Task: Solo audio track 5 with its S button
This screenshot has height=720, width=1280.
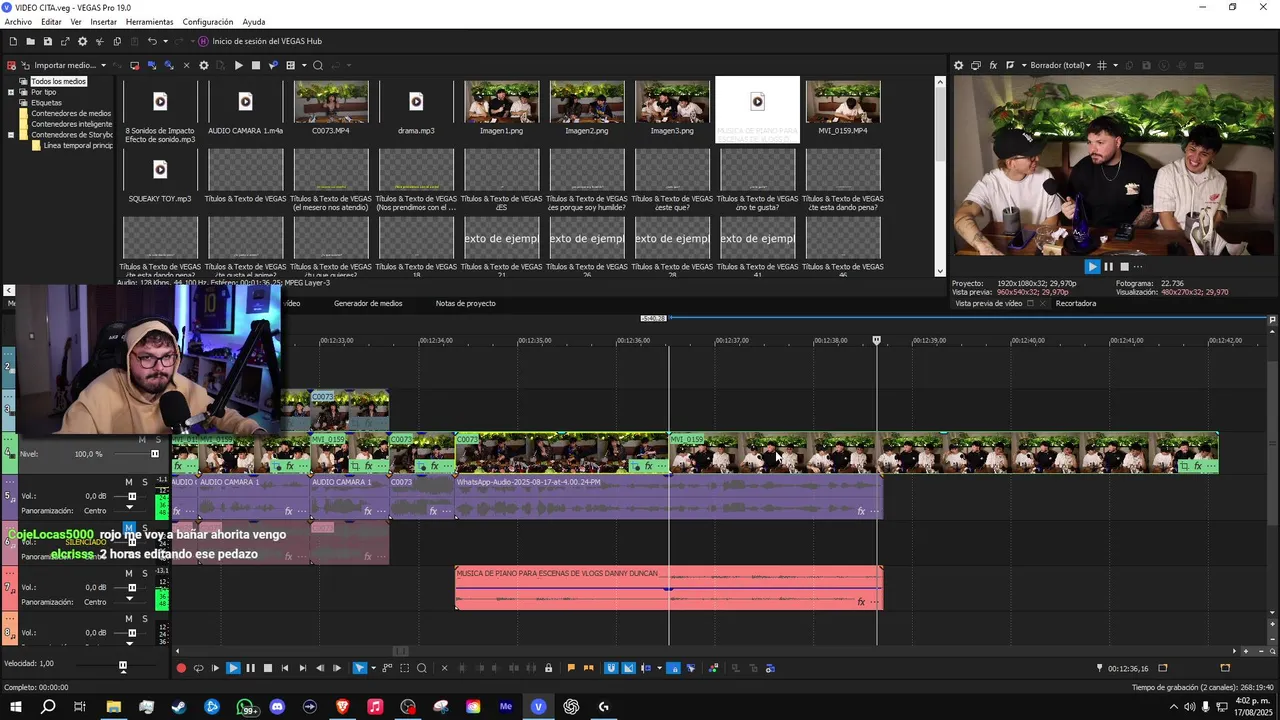Action: [x=144, y=482]
